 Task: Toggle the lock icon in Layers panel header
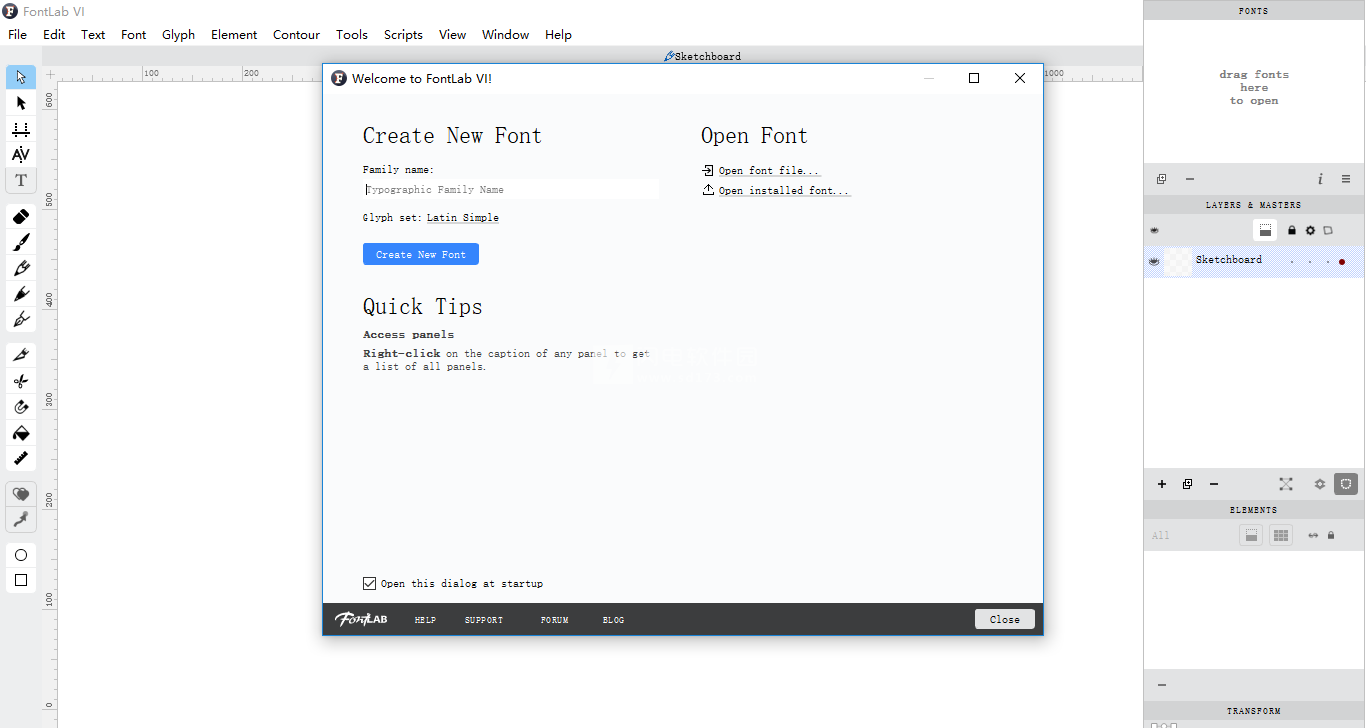pos(1292,231)
